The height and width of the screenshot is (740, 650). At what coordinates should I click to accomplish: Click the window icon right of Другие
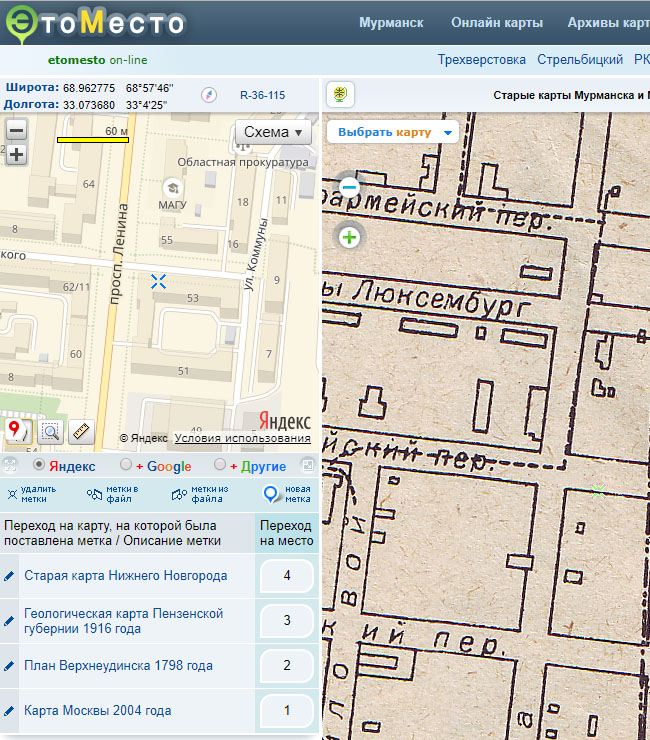(x=308, y=465)
